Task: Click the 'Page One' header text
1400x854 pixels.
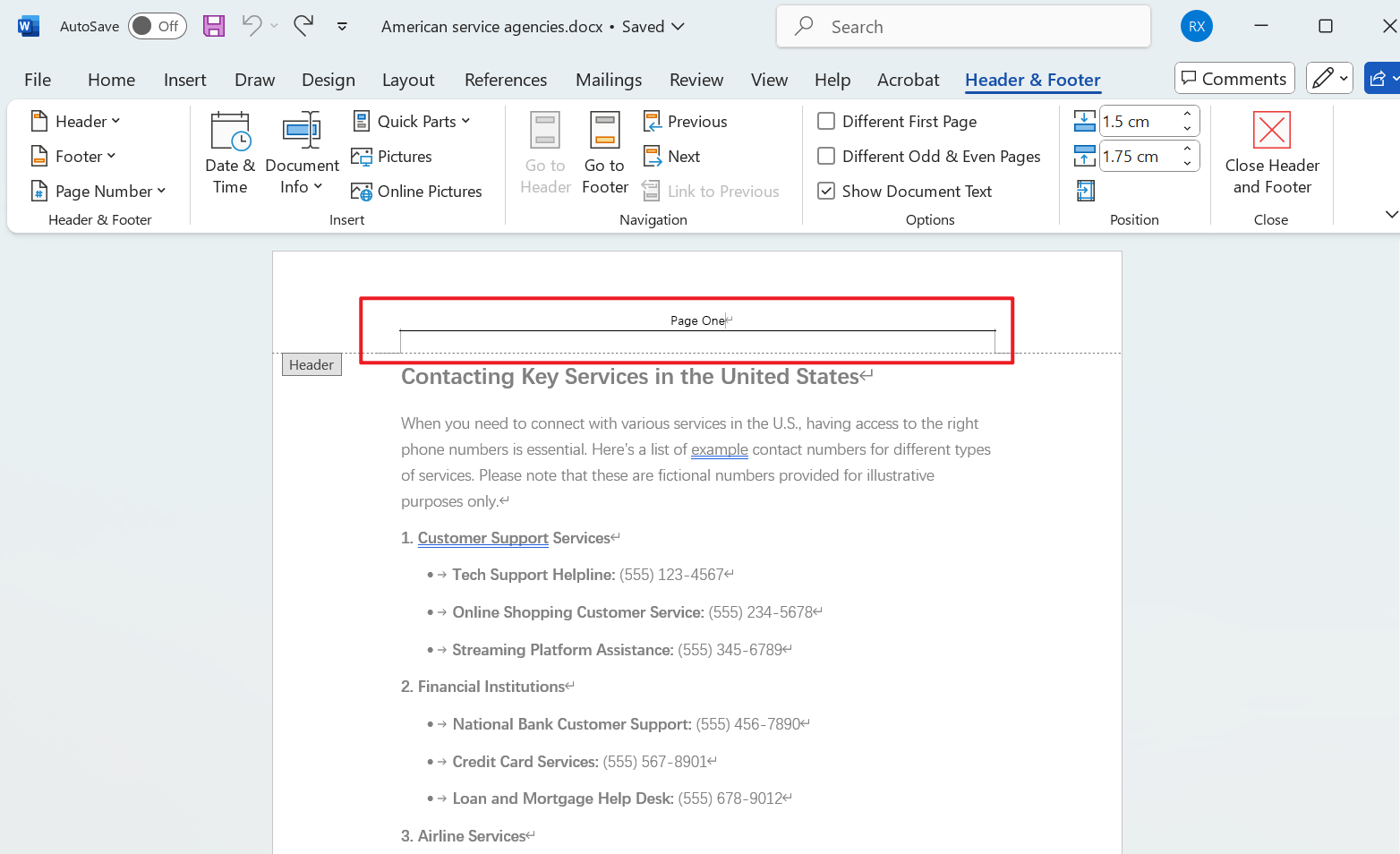Action: tap(697, 320)
